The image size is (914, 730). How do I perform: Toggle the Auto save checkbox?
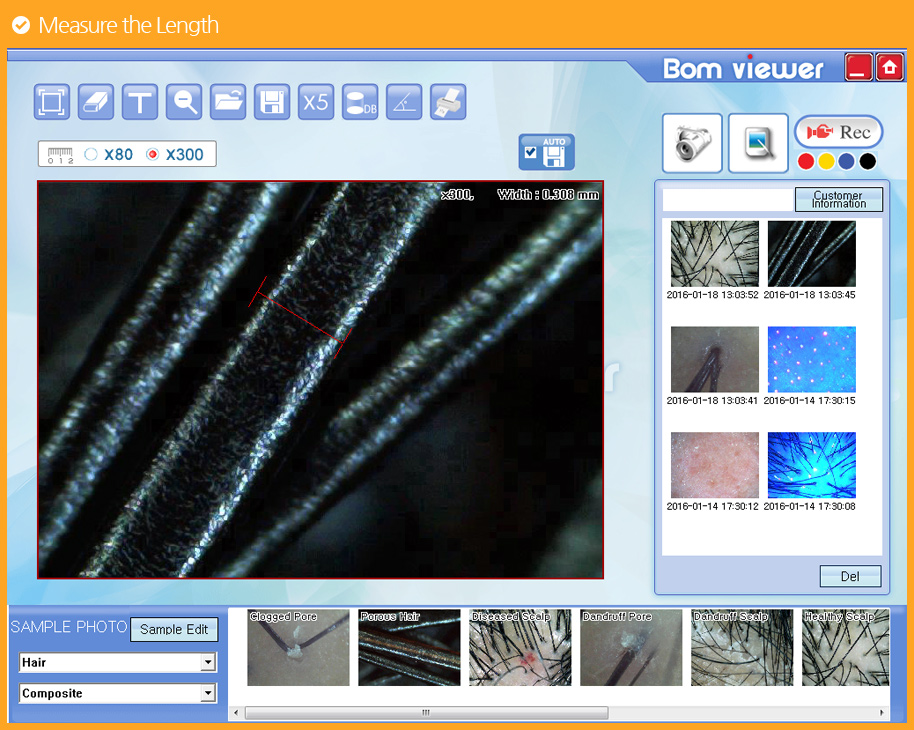click(x=530, y=153)
